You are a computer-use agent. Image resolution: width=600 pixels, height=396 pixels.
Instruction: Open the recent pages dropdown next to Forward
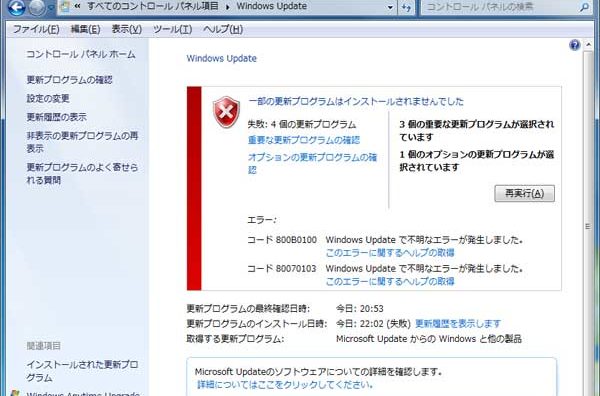coord(51,7)
